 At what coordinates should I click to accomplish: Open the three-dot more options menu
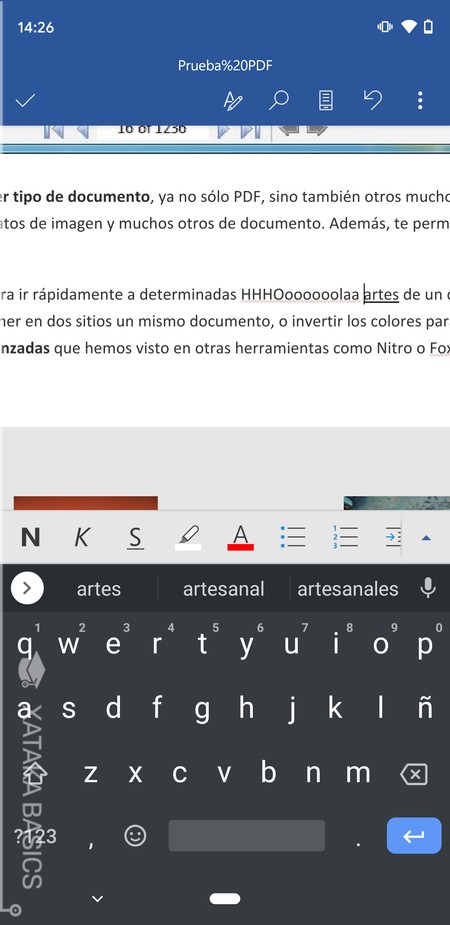click(x=420, y=101)
